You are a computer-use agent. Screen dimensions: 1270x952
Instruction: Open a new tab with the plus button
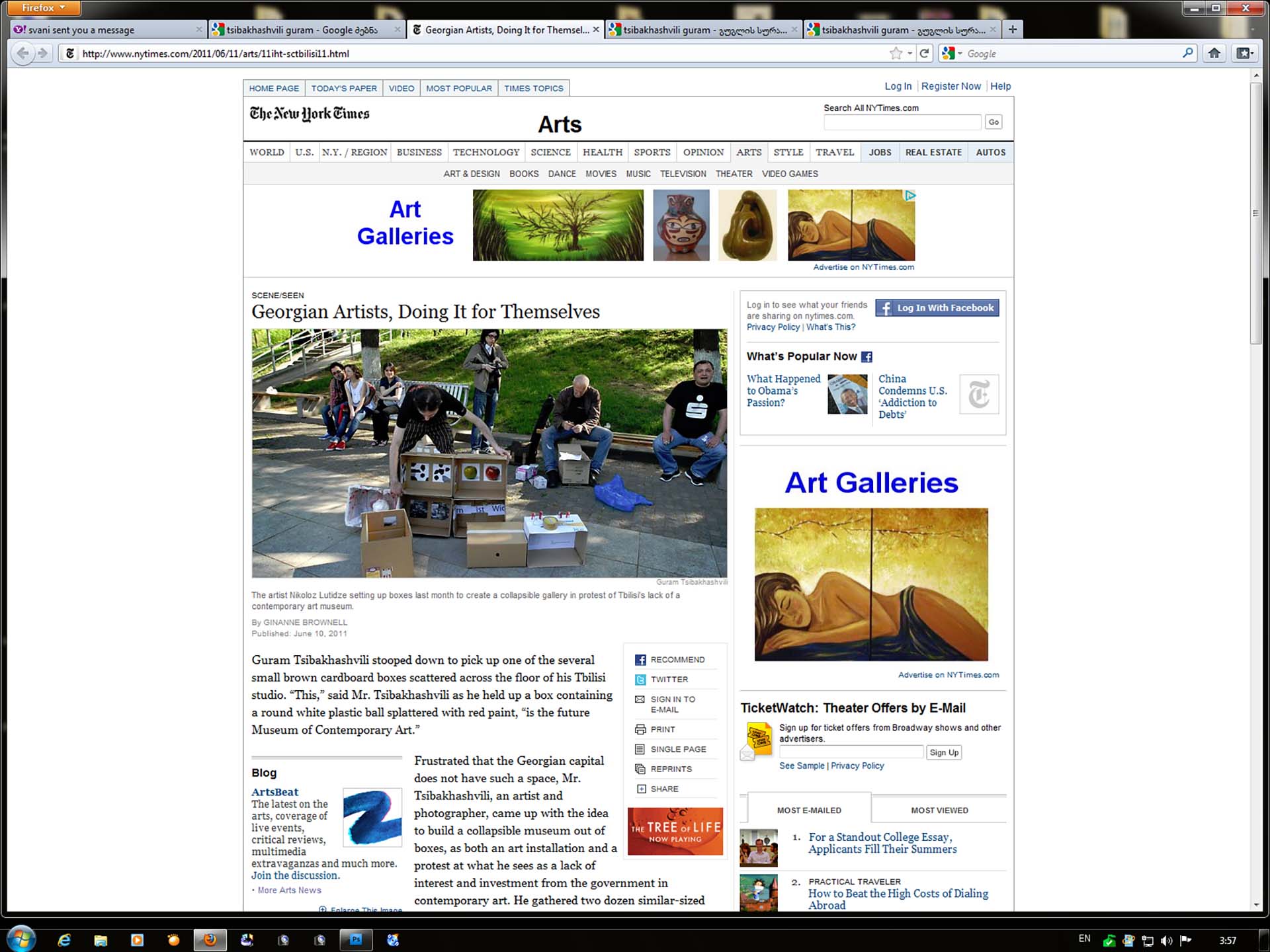tap(1012, 29)
